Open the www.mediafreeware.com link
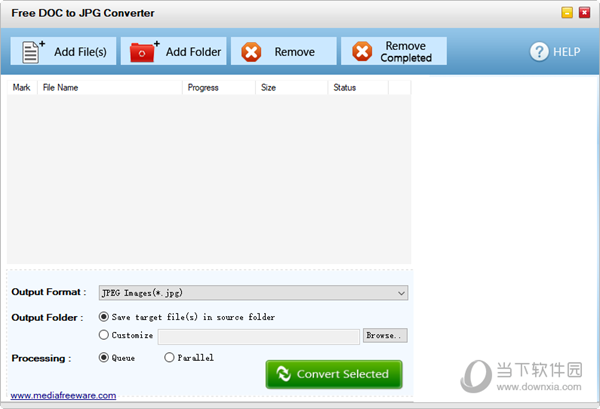Image resolution: width=600 pixels, height=409 pixels. click(x=63, y=395)
